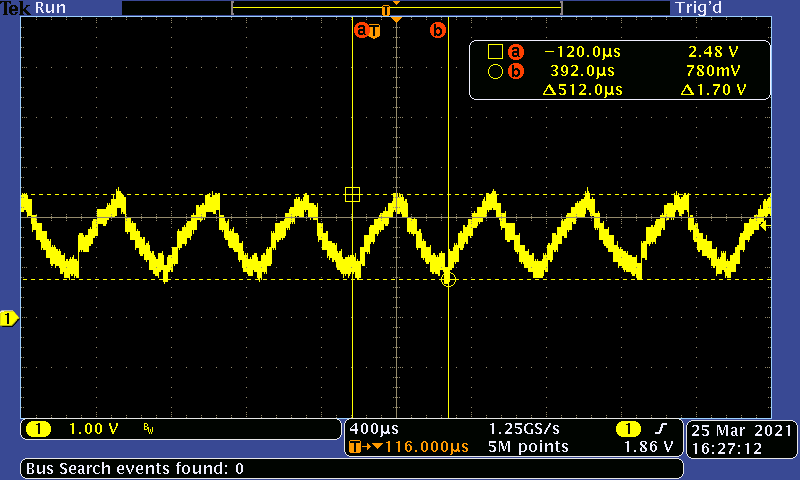Select the circle cursor marker on the waveform
Screen dimensions: 800x480
[x=448, y=280]
